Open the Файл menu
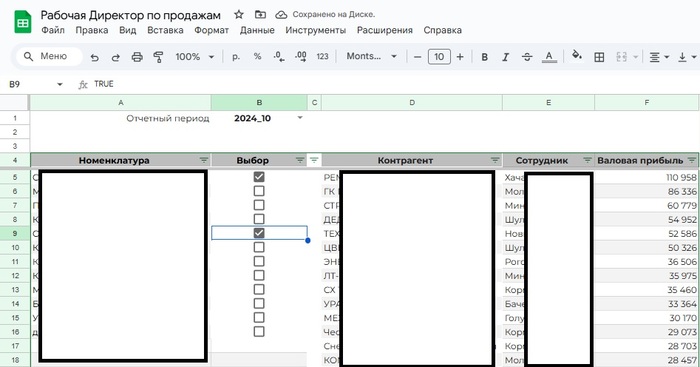Screen dimensions: 700x367 53,30
